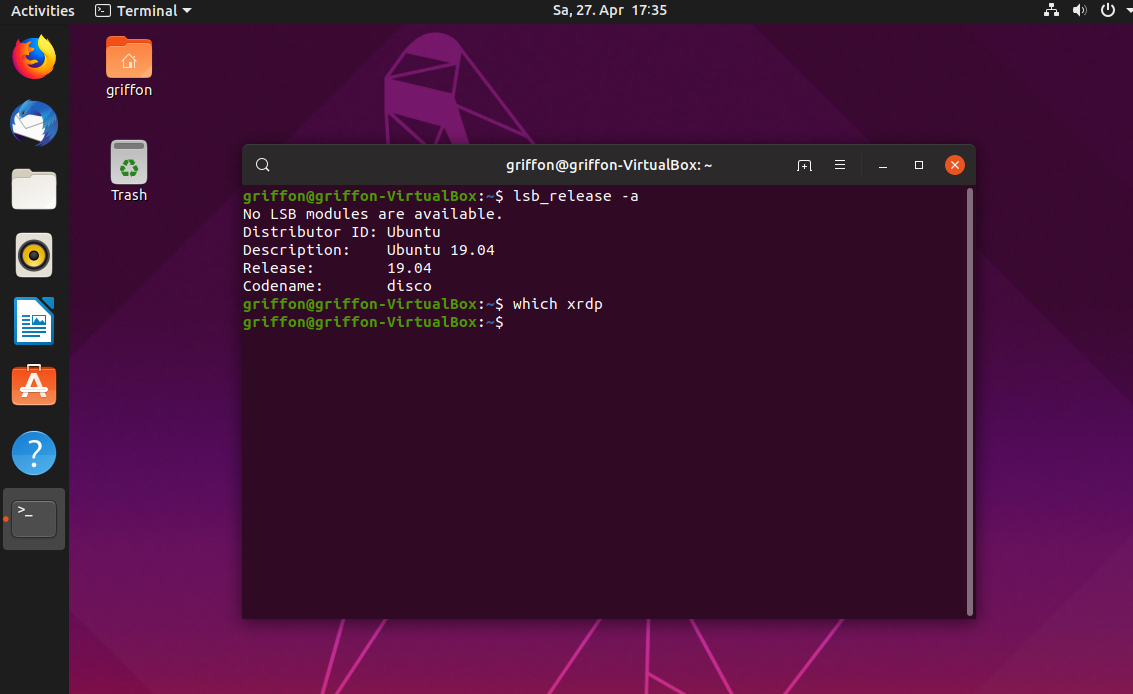Viewport: 1133px width, 694px height.
Task: Click the volume icon in the top bar
Action: pos(1079,11)
